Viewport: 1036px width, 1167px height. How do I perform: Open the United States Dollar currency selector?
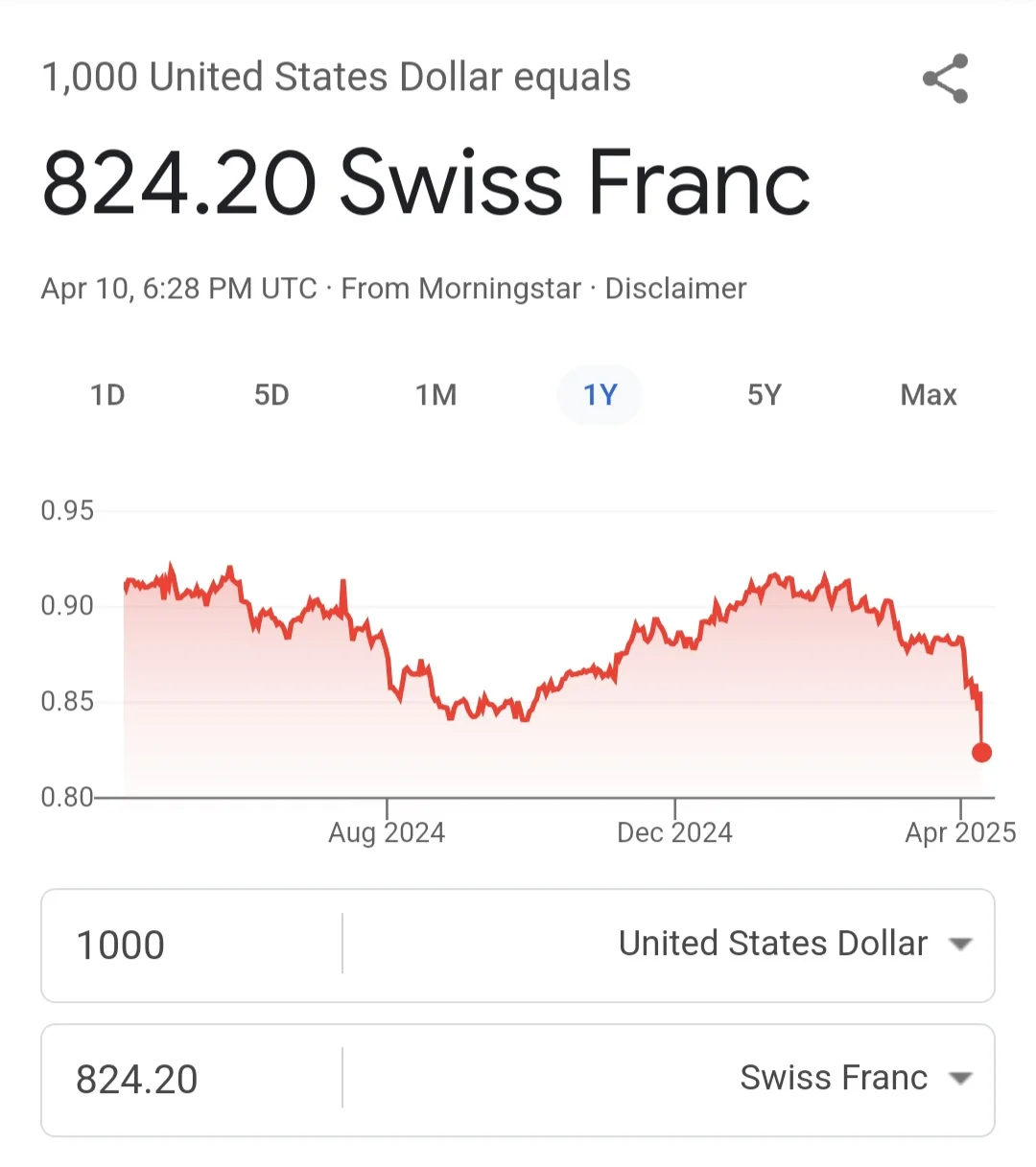click(x=773, y=945)
